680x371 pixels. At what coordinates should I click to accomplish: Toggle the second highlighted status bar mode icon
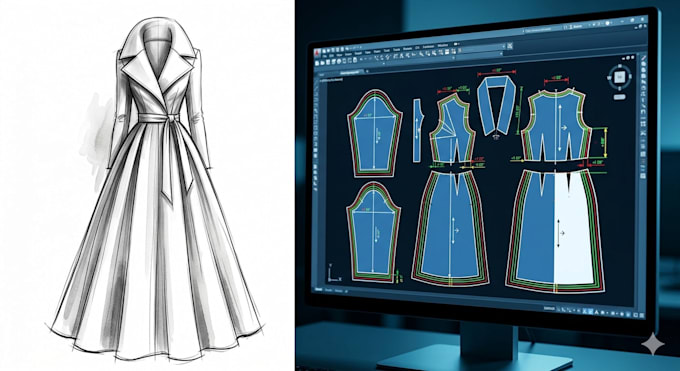(591, 311)
